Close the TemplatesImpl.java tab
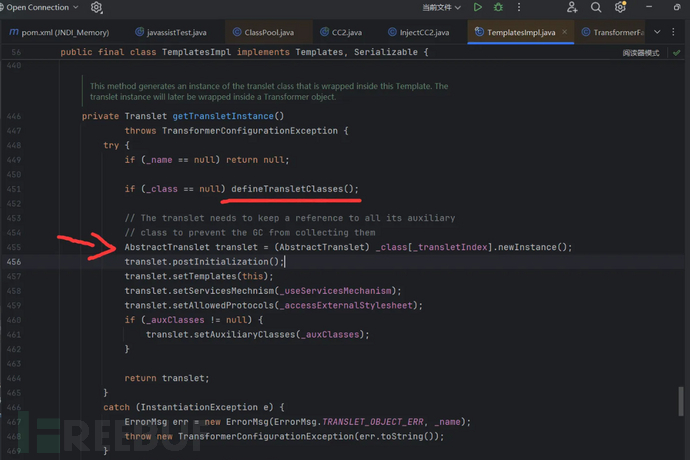The width and height of the screenshot is (690, 460). click(567, 32)
